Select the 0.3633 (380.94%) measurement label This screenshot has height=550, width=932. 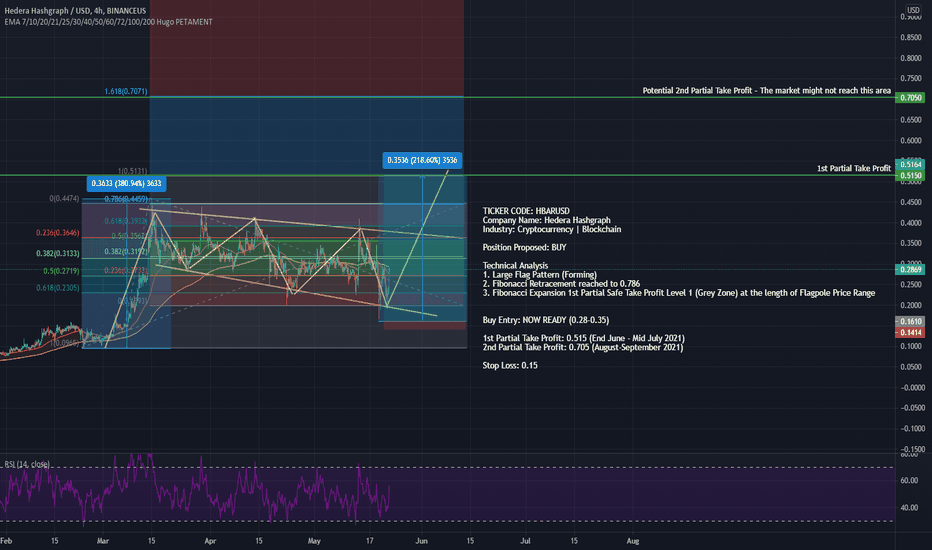tap(126, 183)
